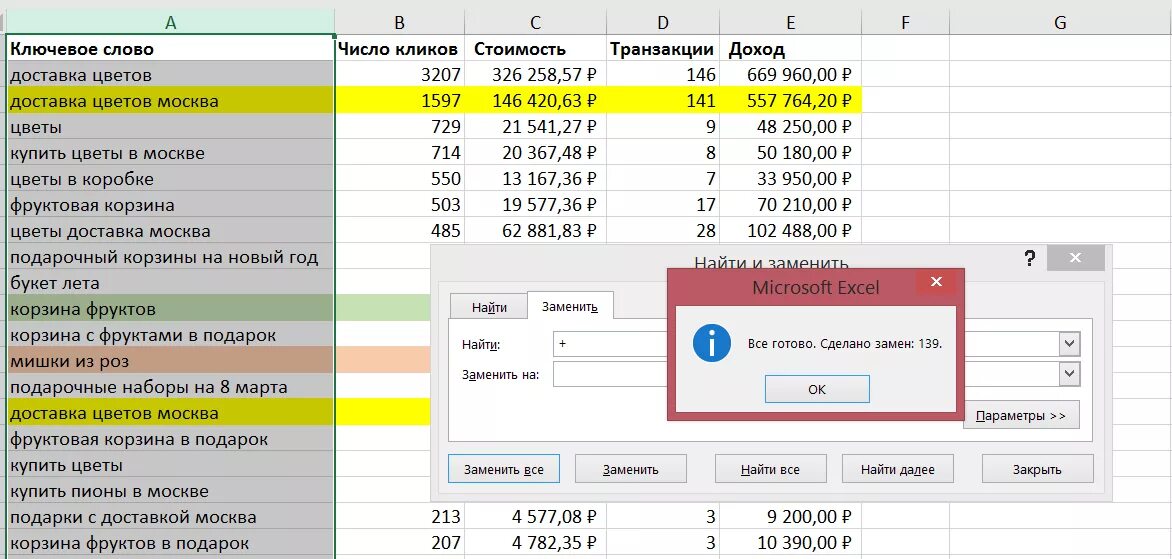Select the cell купить цветы

(170, 465)
